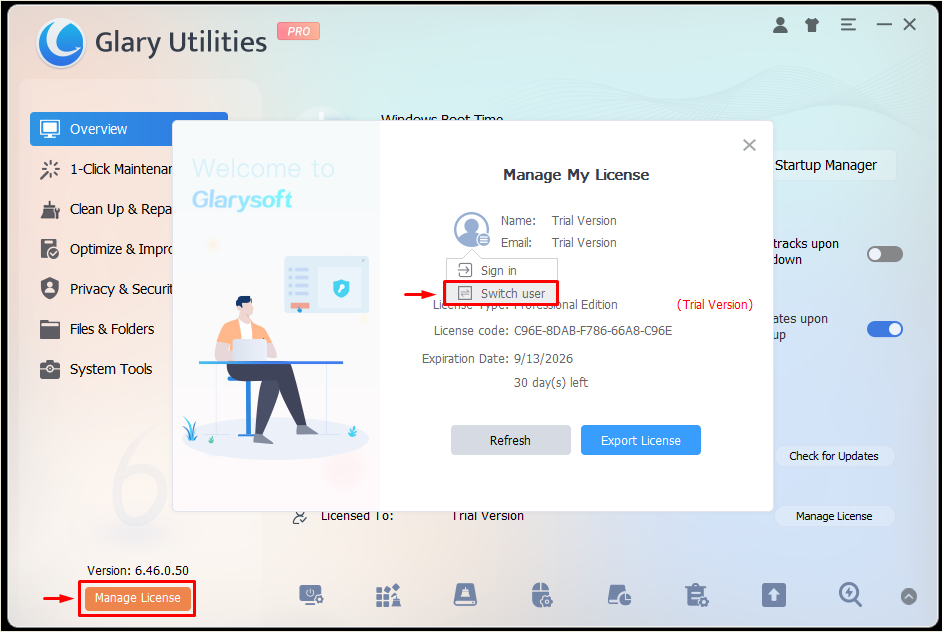Disable check updates upon startup toggle
942x632 pixels.
884,329
